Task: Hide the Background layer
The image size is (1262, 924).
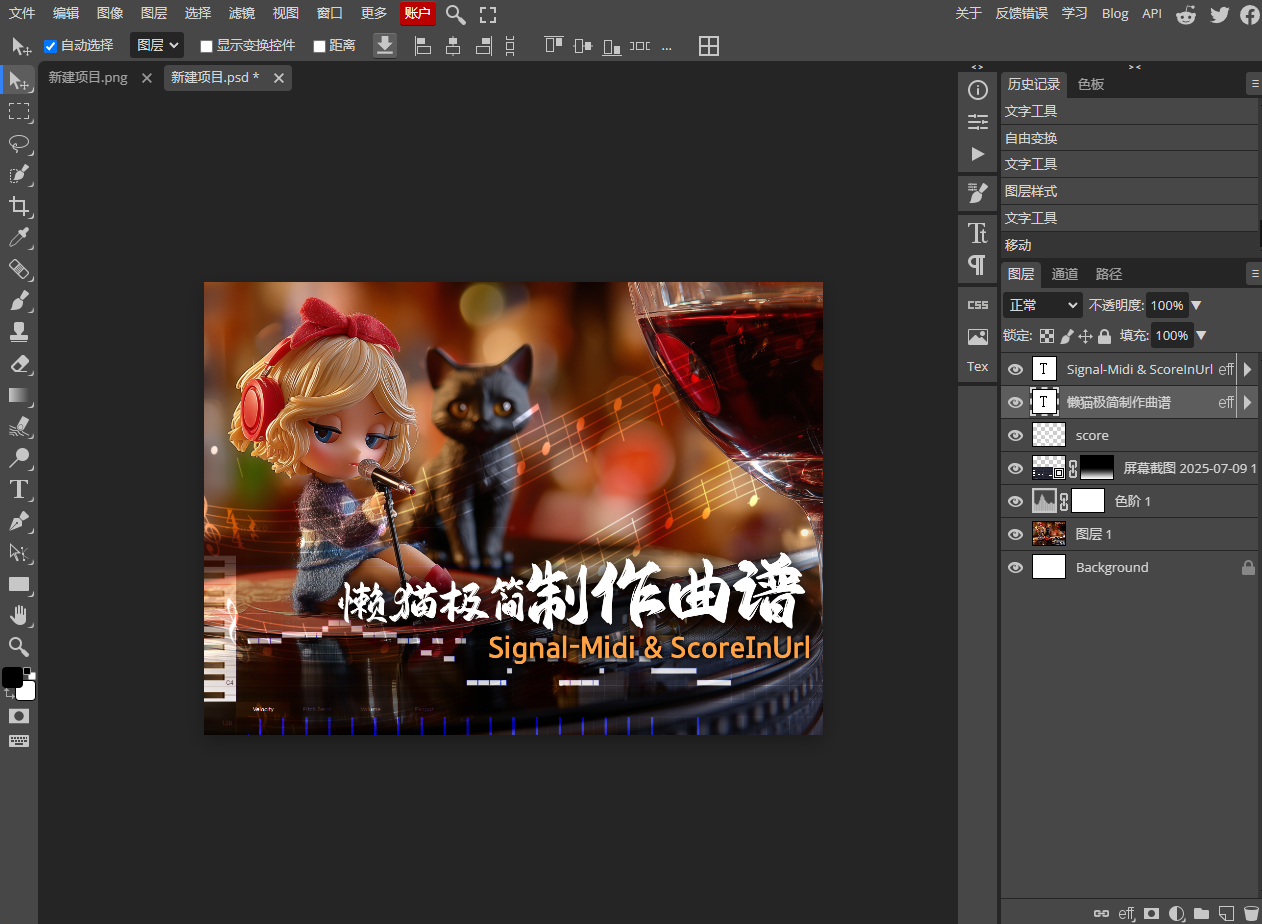Action: [x=1016, y=567]
